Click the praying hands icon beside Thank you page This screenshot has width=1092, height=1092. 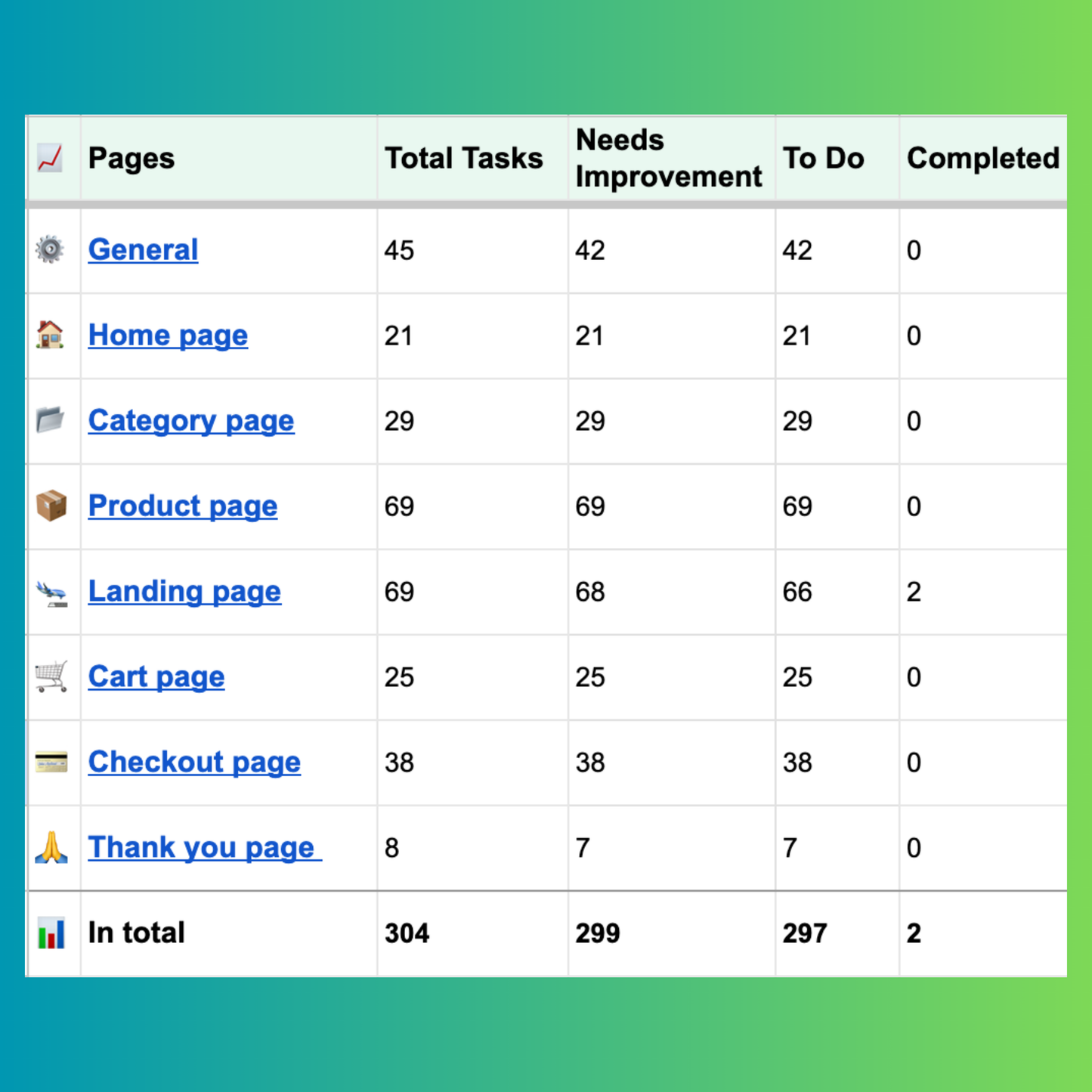pyautogui.click(x=50, y=846)
